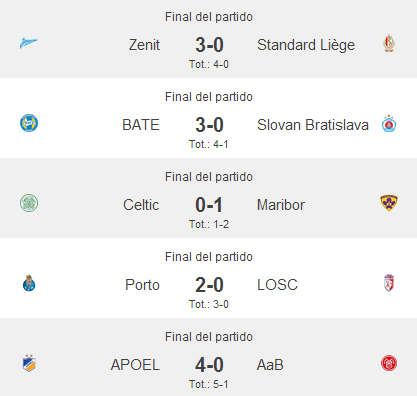The width and height of the screenshot is (417, 396).
Task: Open the 3-0 Zenit match score
Action: coord(209,45)
